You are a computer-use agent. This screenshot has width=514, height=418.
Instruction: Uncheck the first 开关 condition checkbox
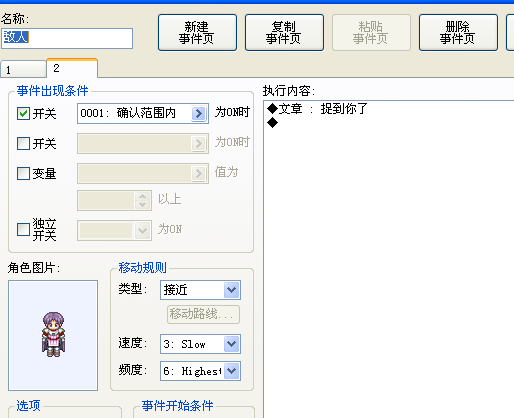(x=23, y=114)
